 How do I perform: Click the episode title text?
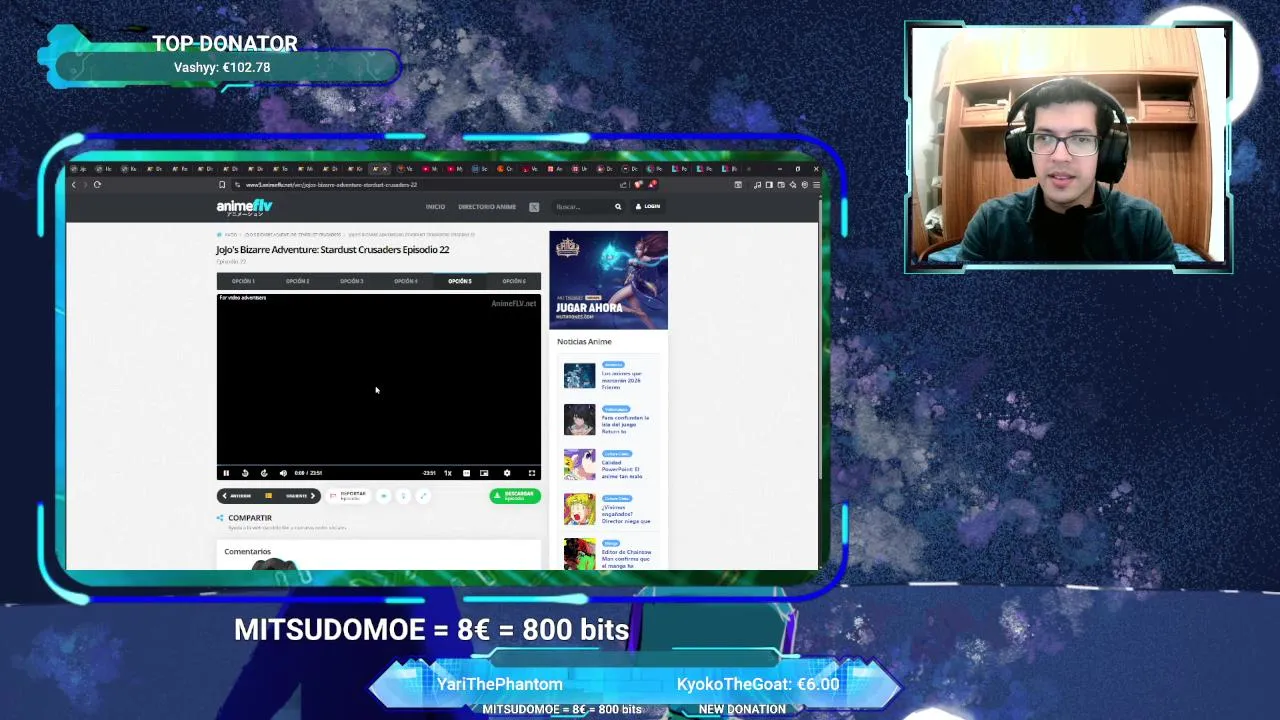coord(332,250)
